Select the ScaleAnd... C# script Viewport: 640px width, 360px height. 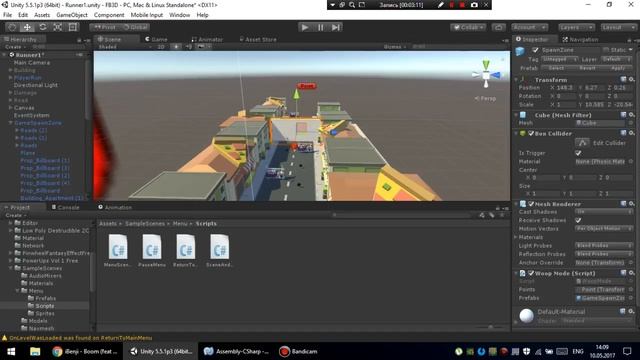[220, 251]
